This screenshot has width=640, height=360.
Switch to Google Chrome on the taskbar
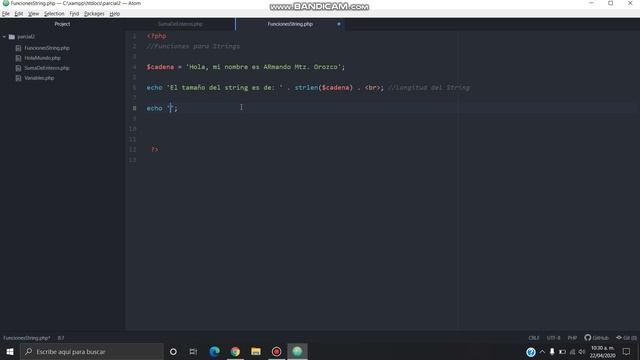click(235, 351)
